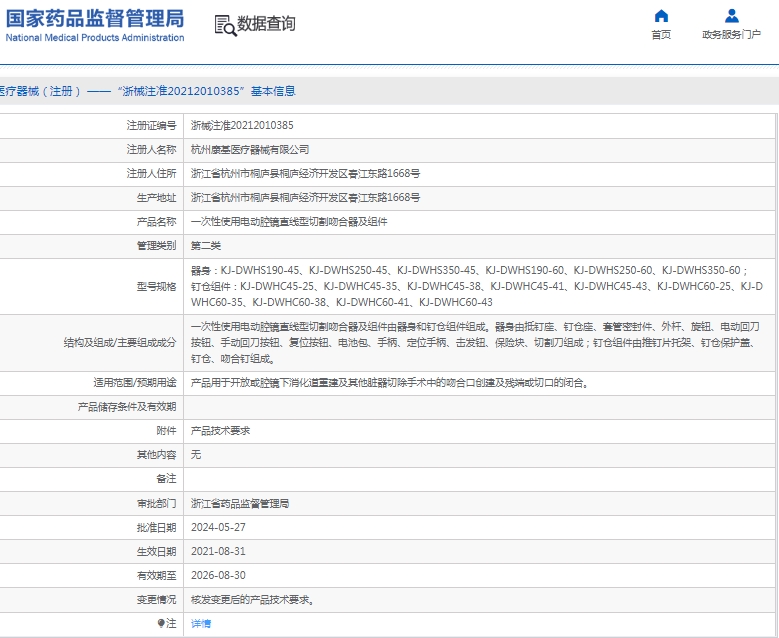Click the 产品名称 label
This screenshot has height=638, width=779.
156,222
